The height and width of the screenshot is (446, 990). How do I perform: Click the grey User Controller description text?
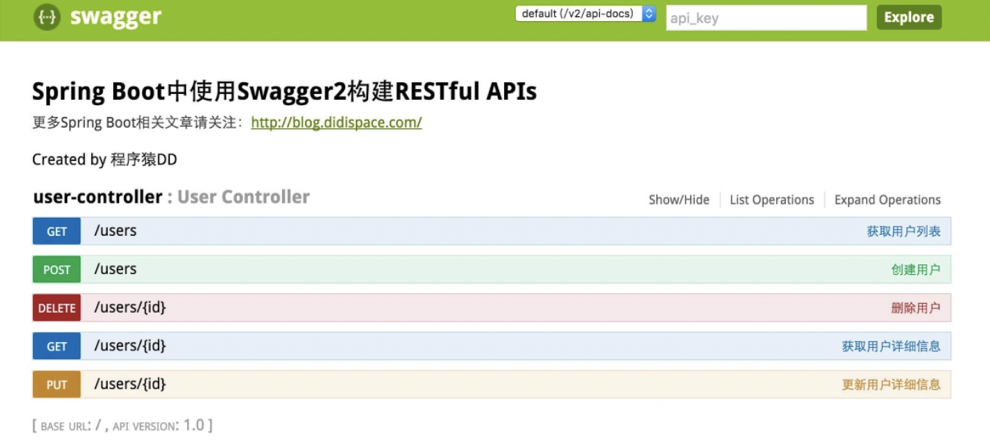coord(243,197)
